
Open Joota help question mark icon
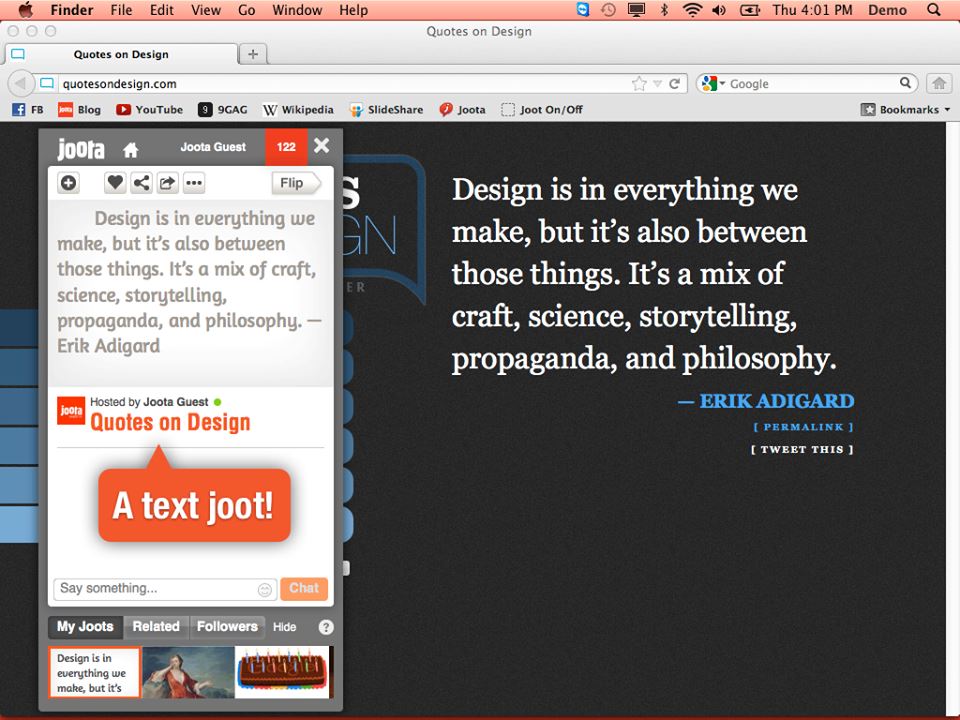tap(326, 627)
